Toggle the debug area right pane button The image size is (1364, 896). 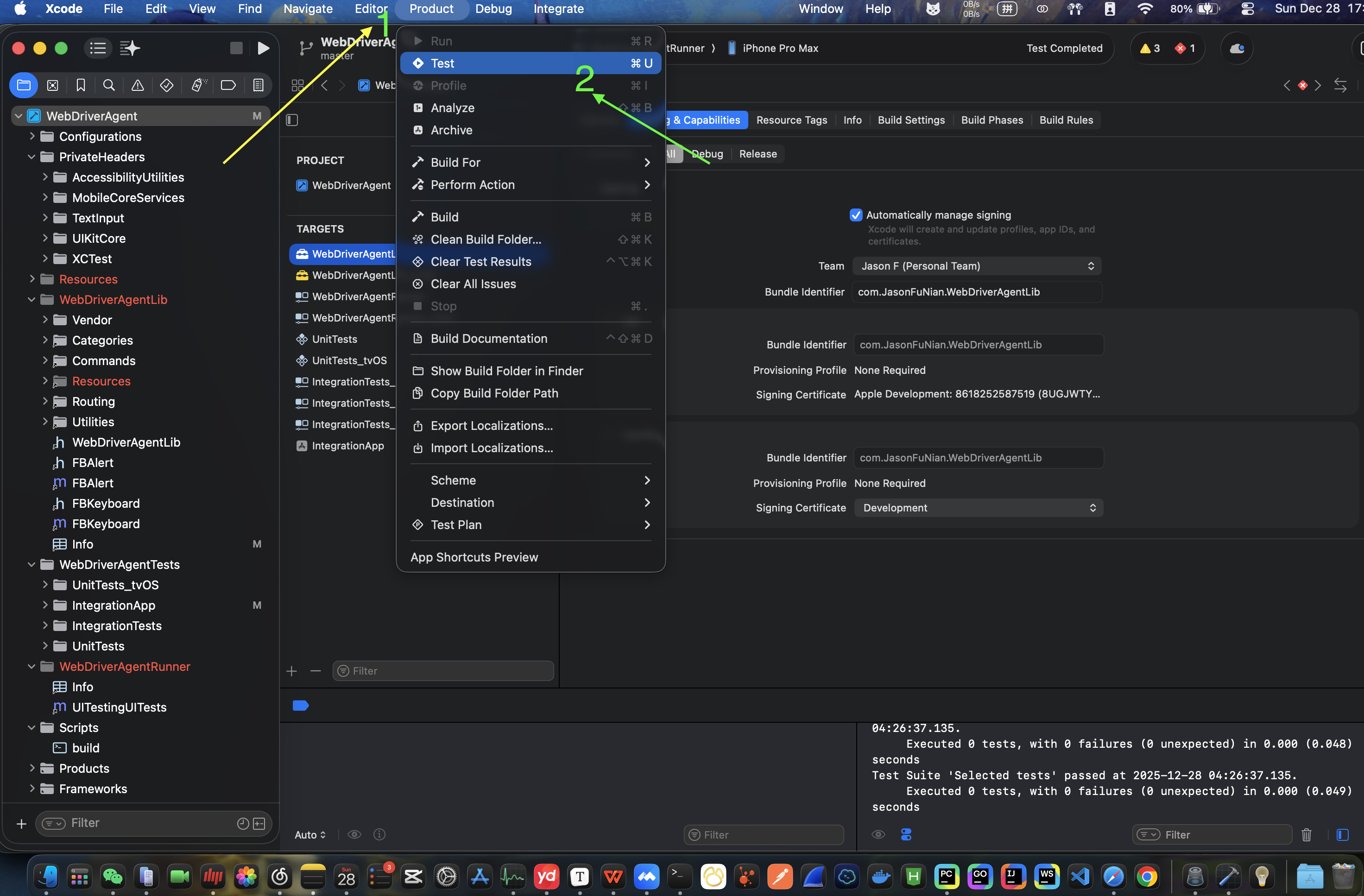click(x=1342, y=835)
